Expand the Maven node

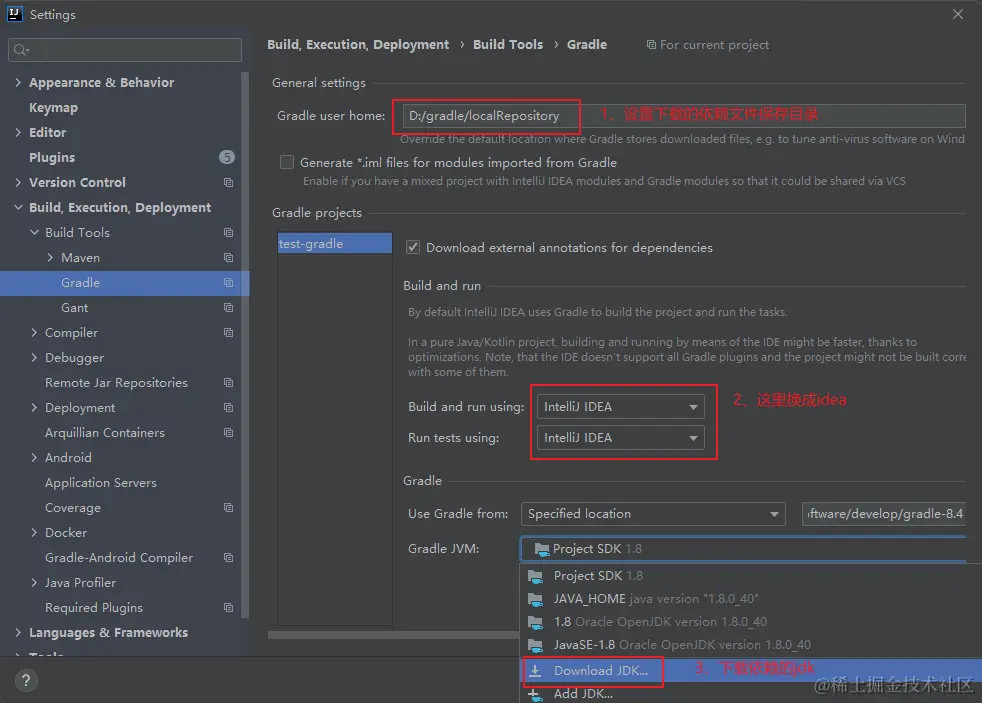(50, 257)
